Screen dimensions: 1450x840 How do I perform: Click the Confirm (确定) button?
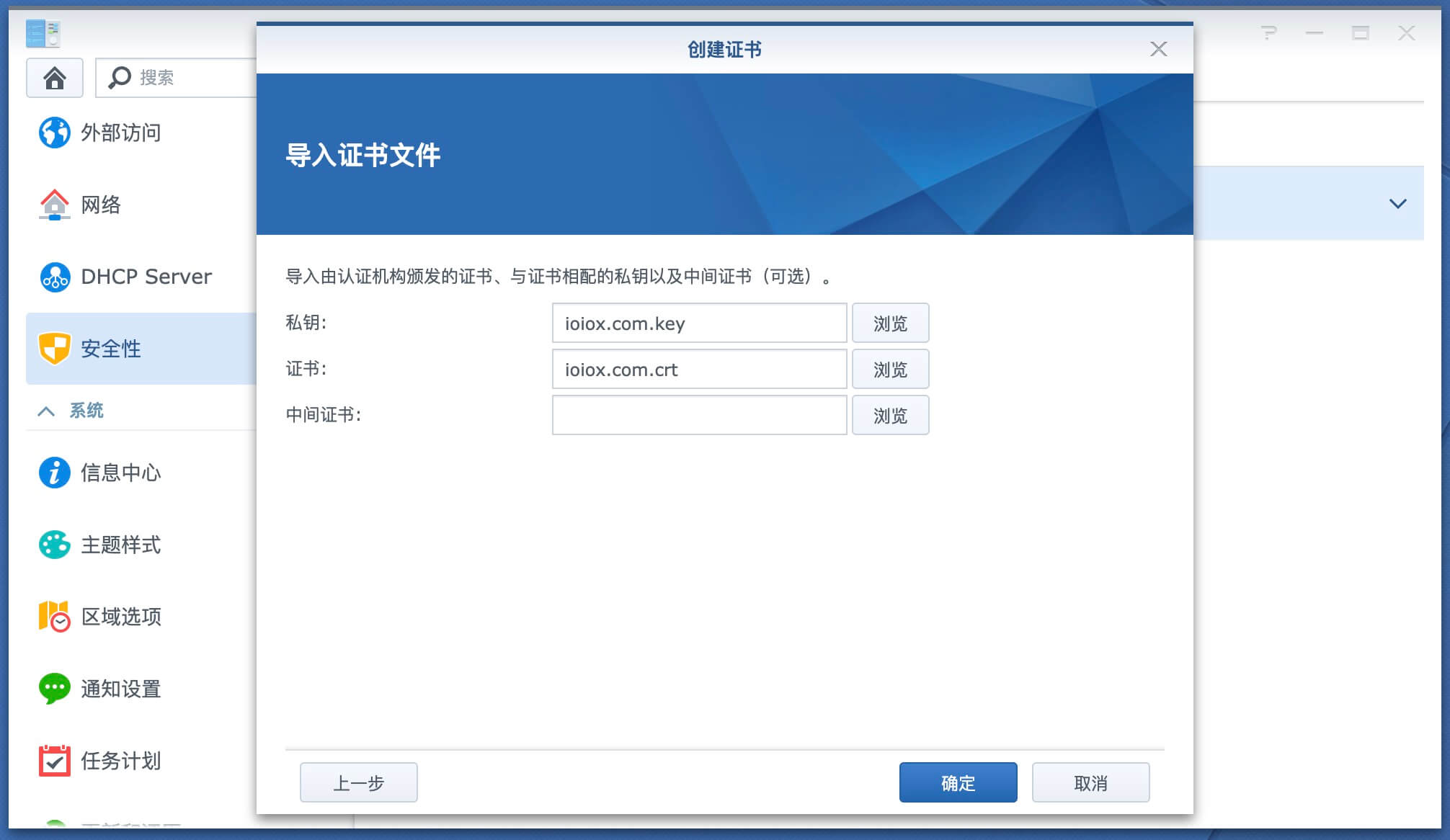(x=958, y=782)
